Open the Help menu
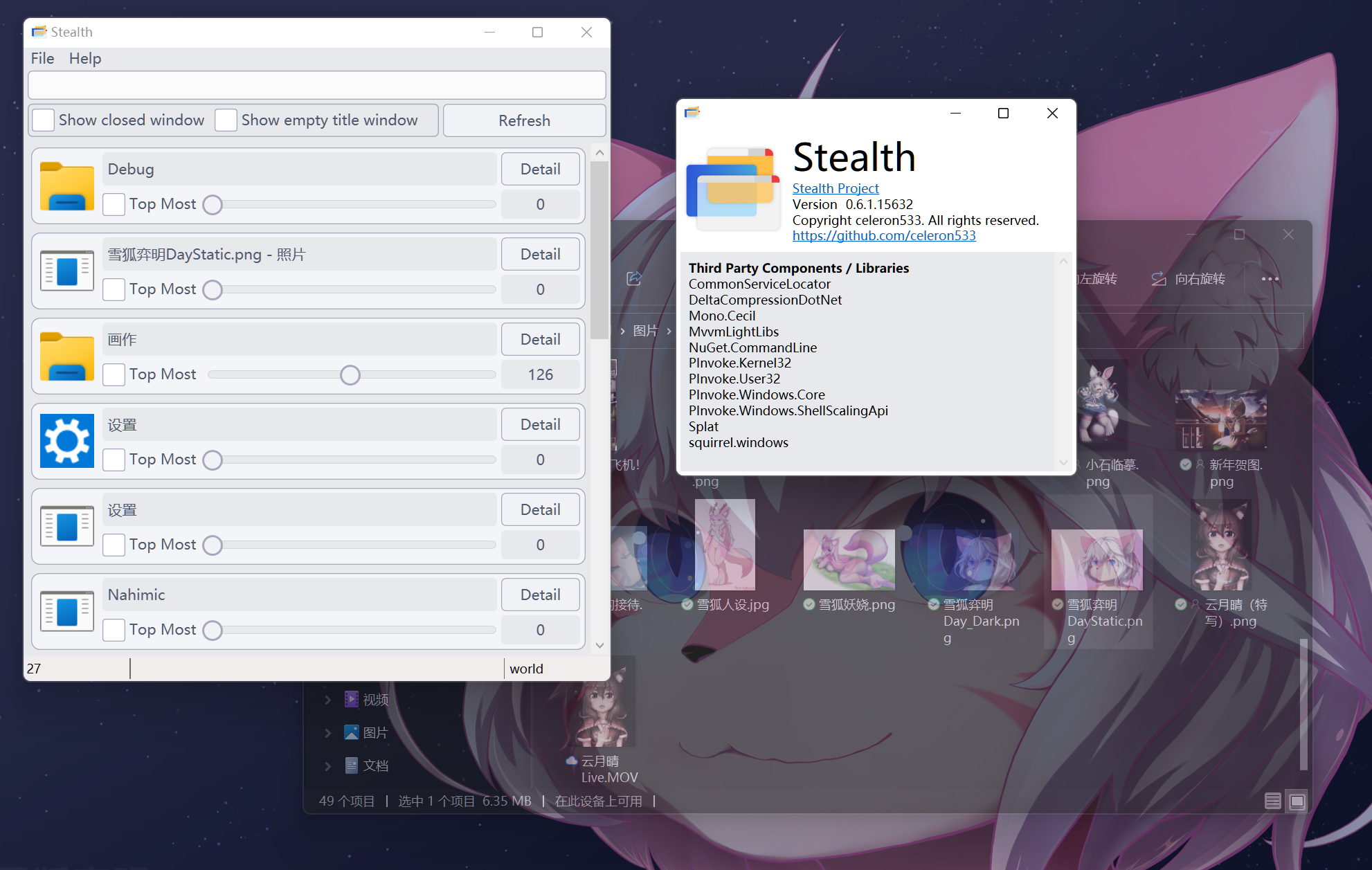Image resolution: width=1372 pixels, height=870 pixels. (85, 59)
